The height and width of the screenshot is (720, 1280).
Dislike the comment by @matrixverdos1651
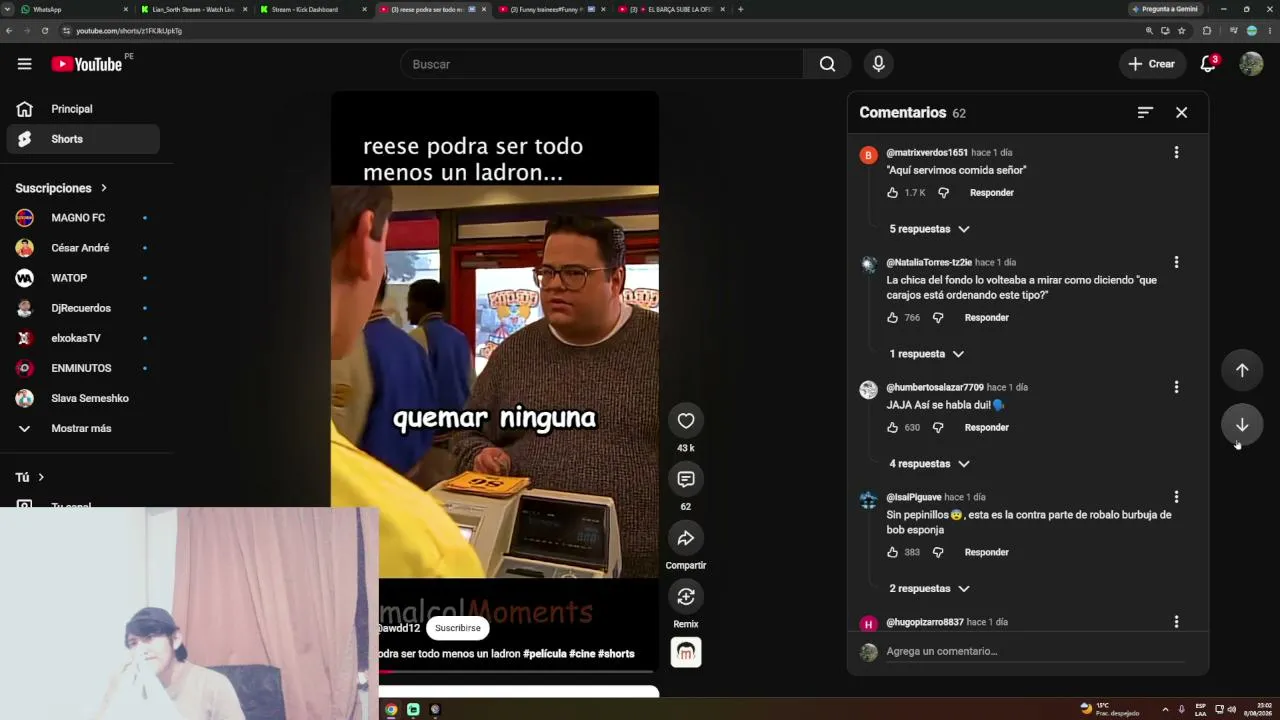[943, 193]
